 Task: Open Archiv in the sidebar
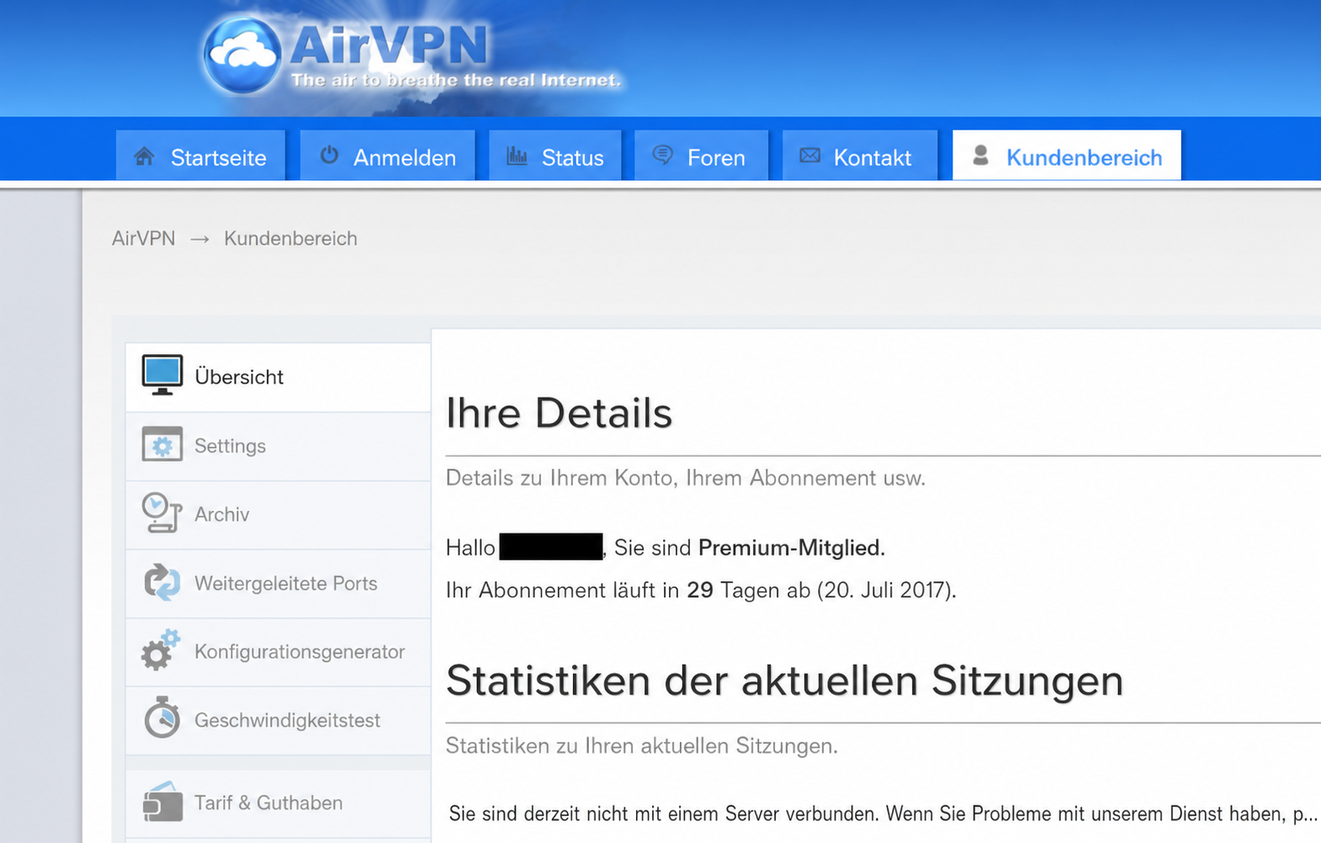(x=278, y=515)
